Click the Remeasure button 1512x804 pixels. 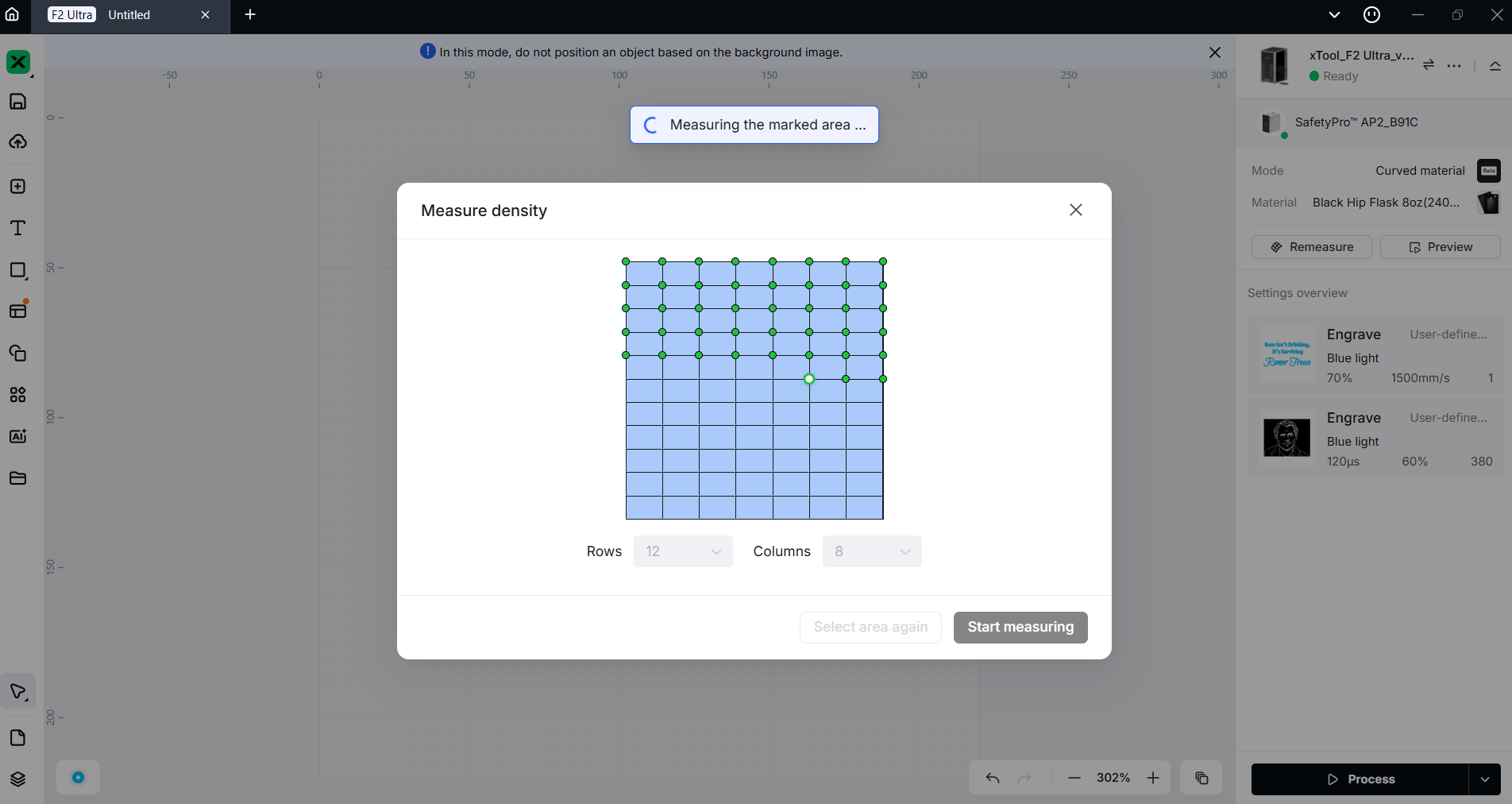[x=1312, y=247]
